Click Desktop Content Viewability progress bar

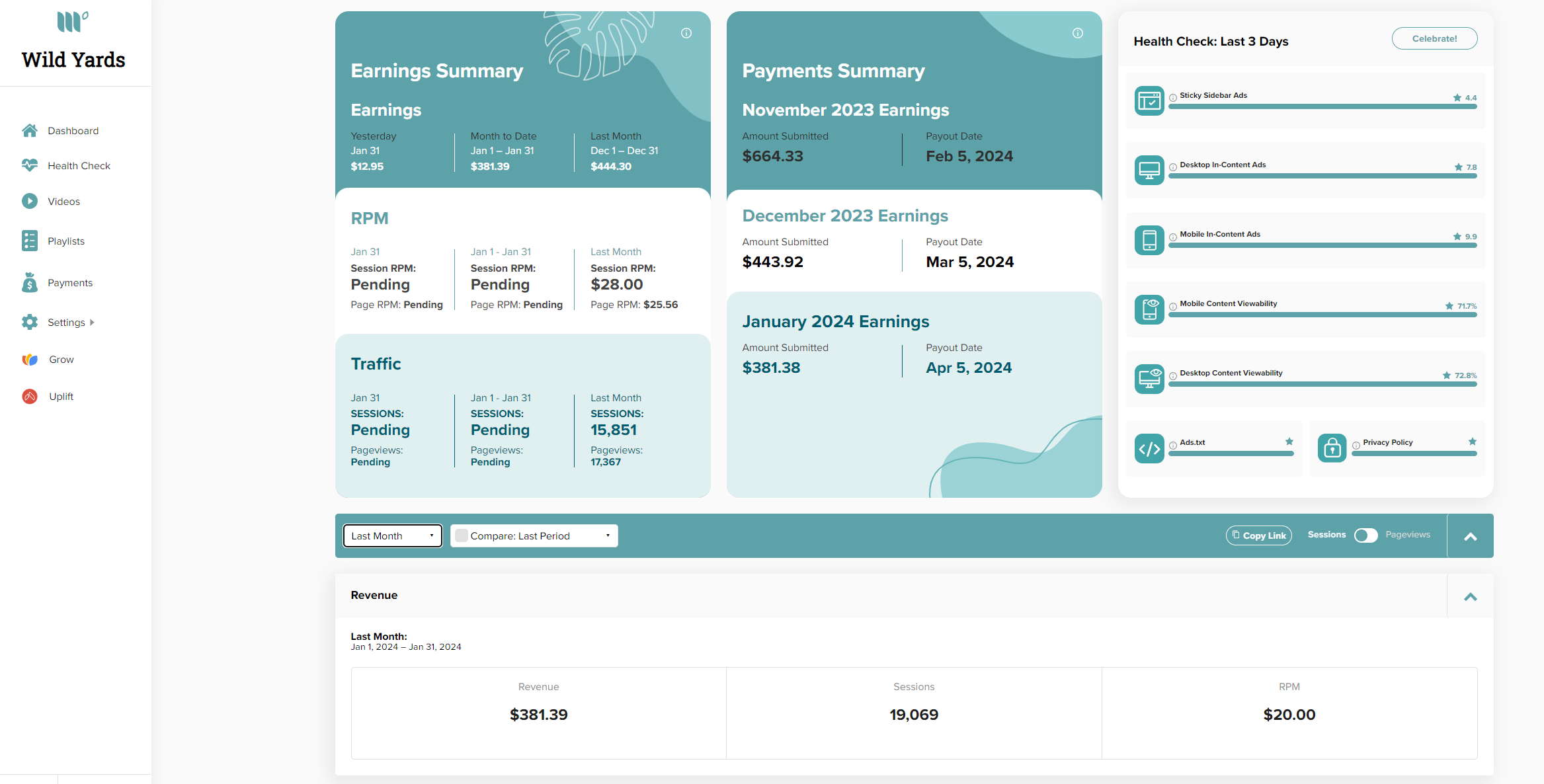(x=1322, y=384)
